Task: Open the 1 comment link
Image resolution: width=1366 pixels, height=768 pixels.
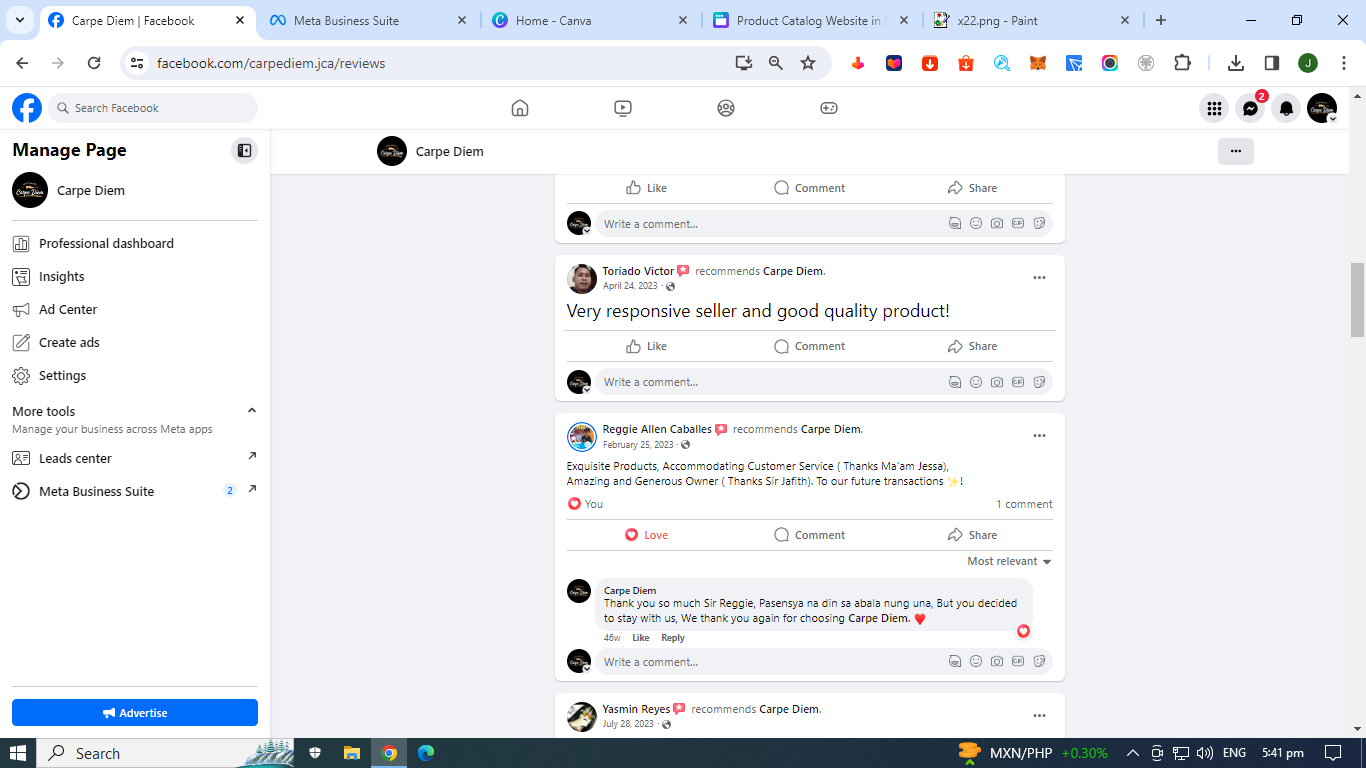Action: coord(1024,504)
